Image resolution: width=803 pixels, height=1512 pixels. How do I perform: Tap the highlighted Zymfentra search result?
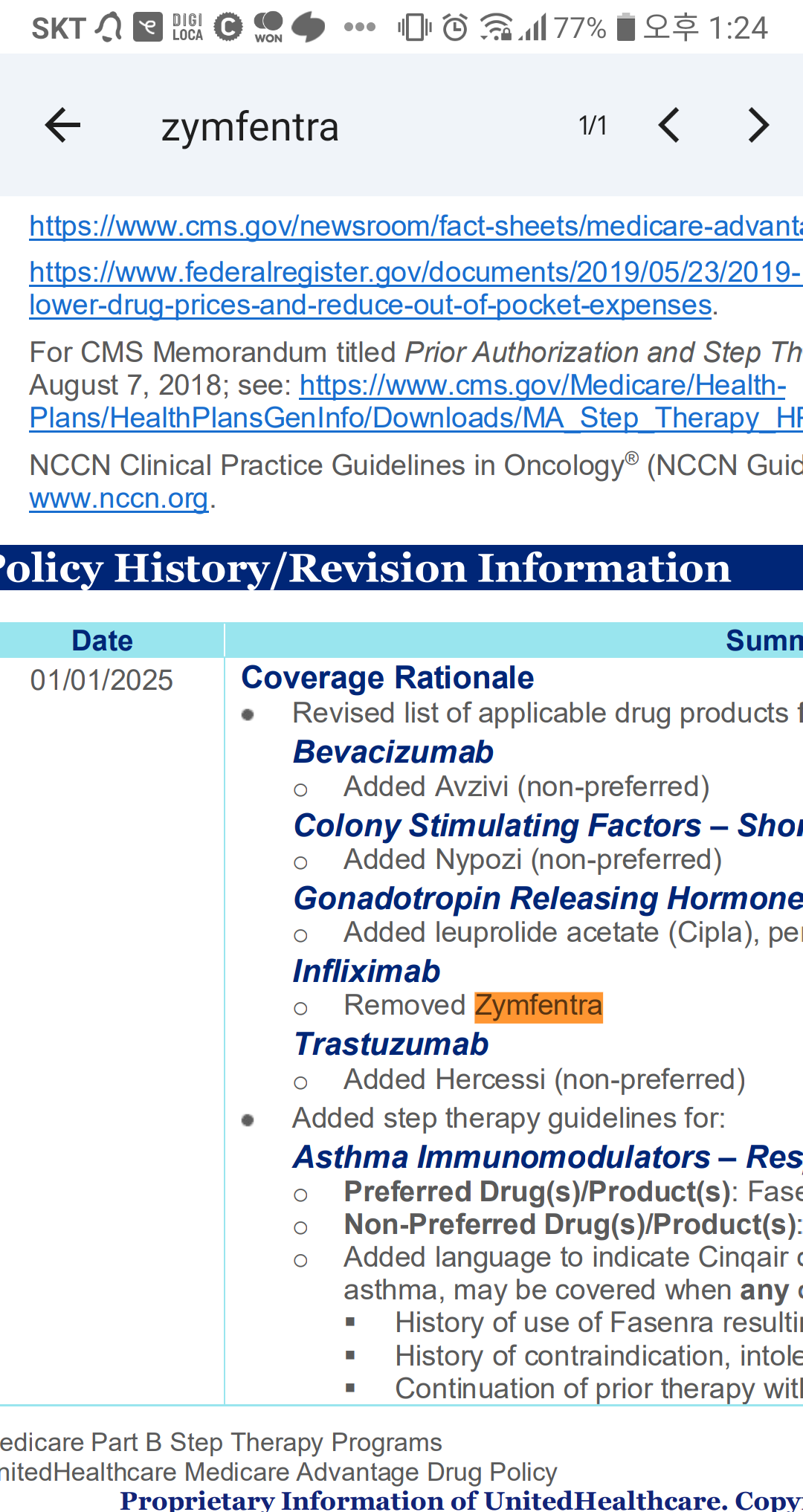(539, 1006)
